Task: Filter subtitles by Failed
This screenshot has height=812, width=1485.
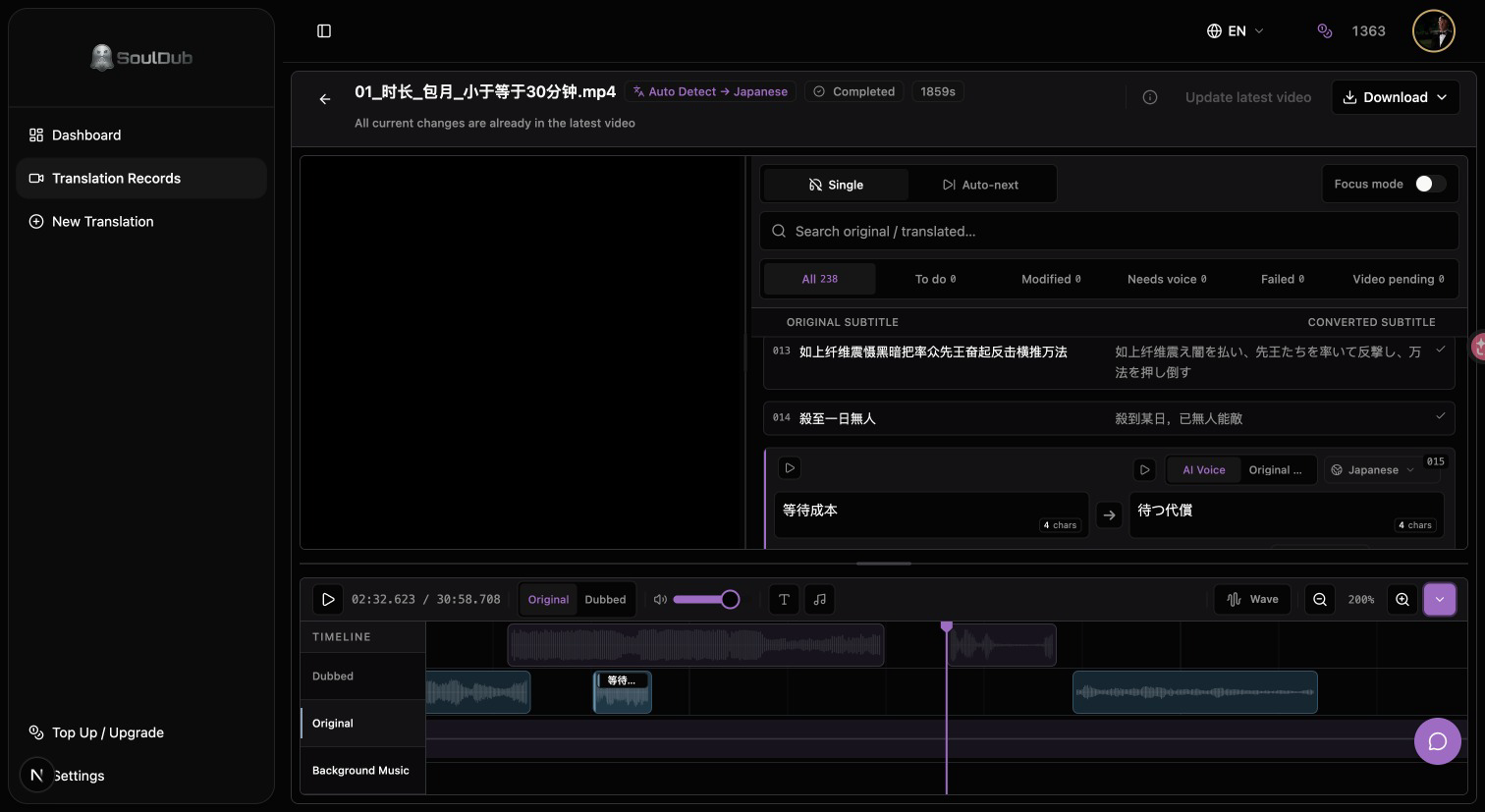Action: (x=1283, y=279)
